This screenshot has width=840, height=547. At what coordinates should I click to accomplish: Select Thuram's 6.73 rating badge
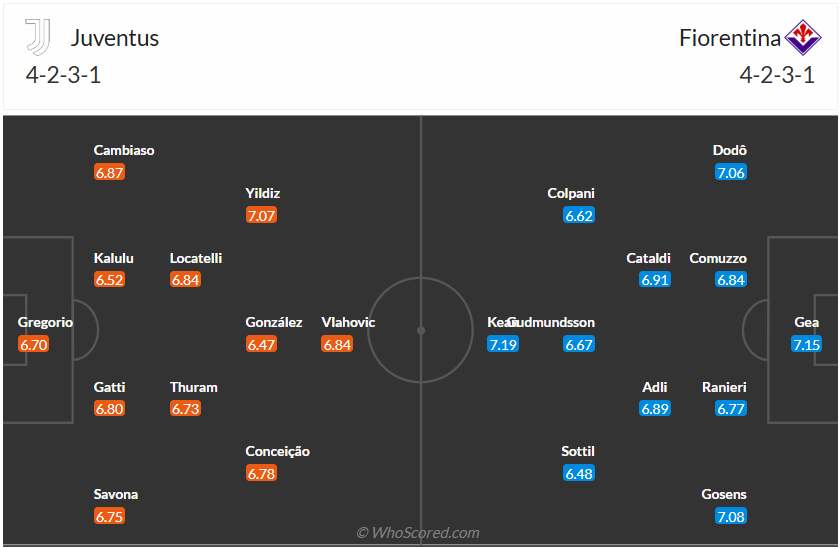point(185,409)
